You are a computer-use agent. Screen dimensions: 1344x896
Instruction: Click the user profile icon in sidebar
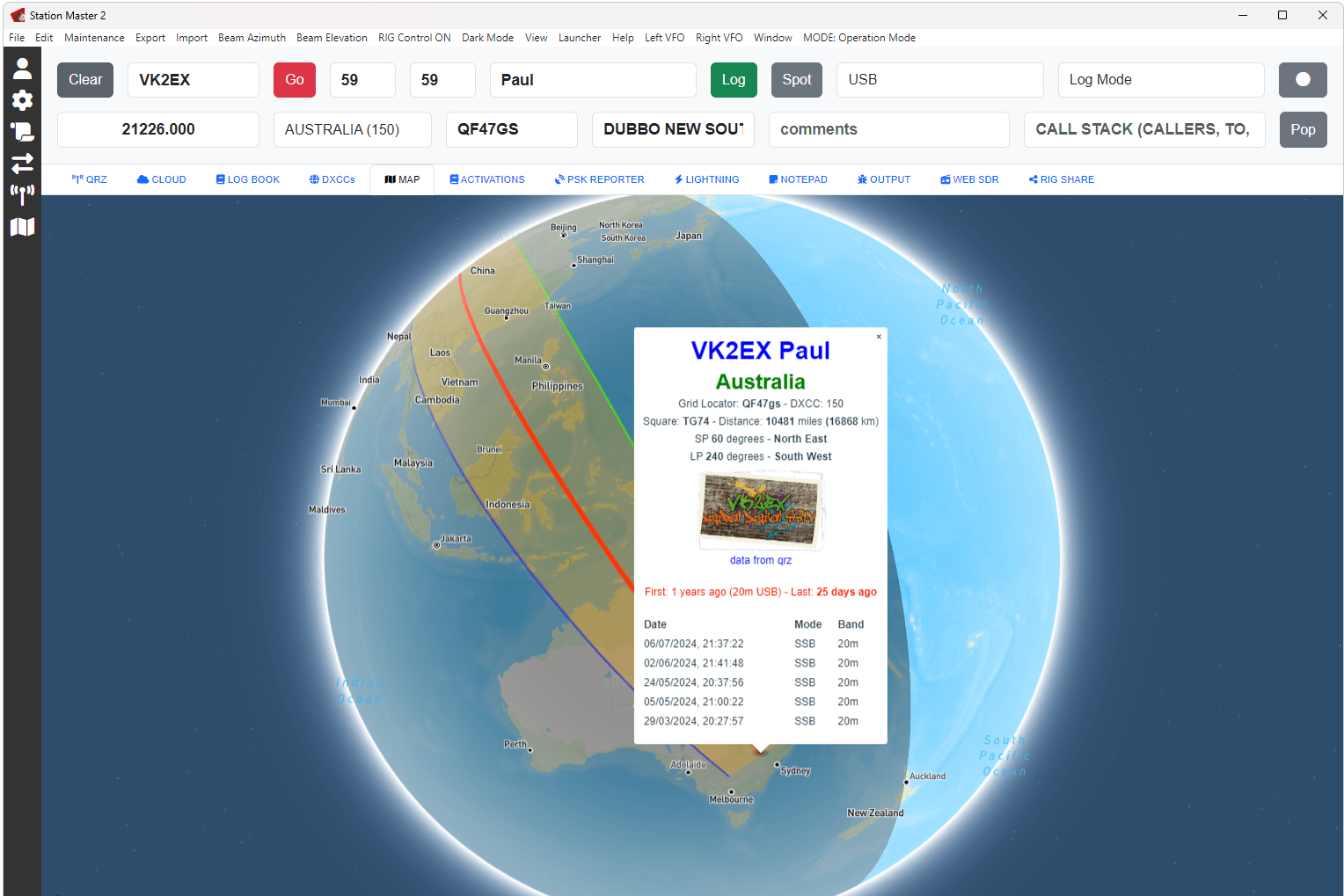click(x=22, y=69)
